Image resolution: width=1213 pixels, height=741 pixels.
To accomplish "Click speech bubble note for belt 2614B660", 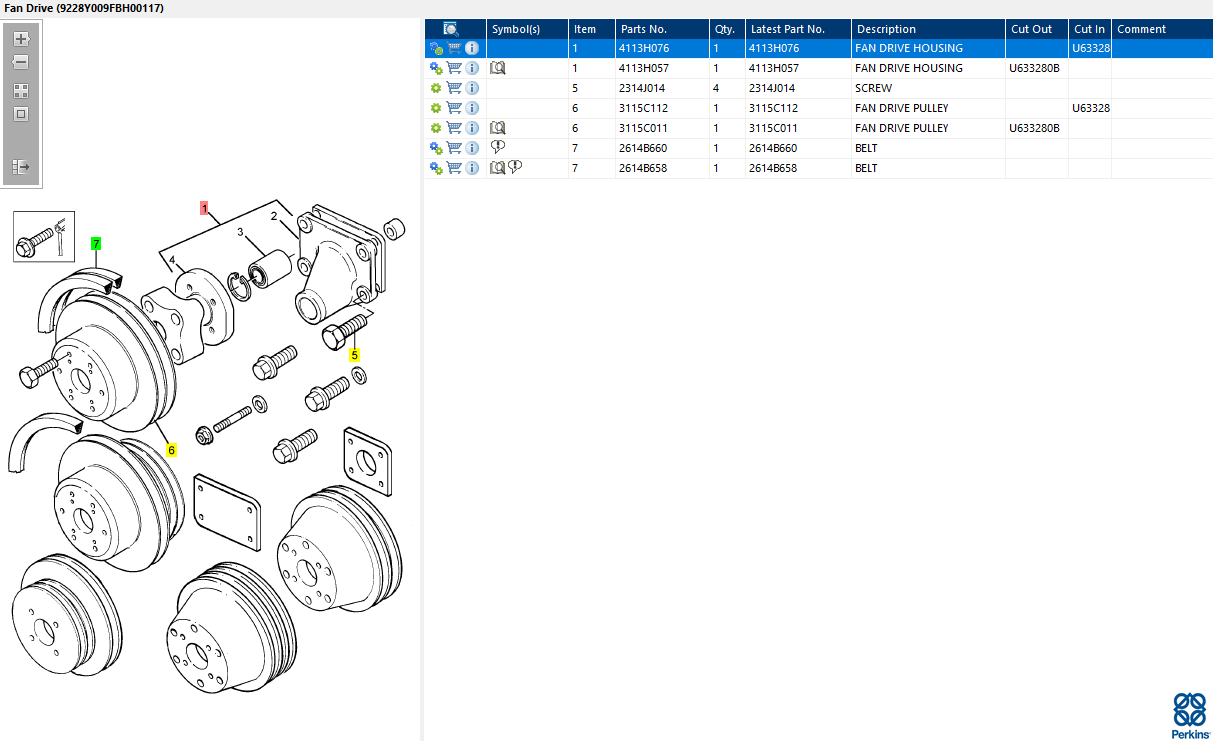I will tap(498, 148).
